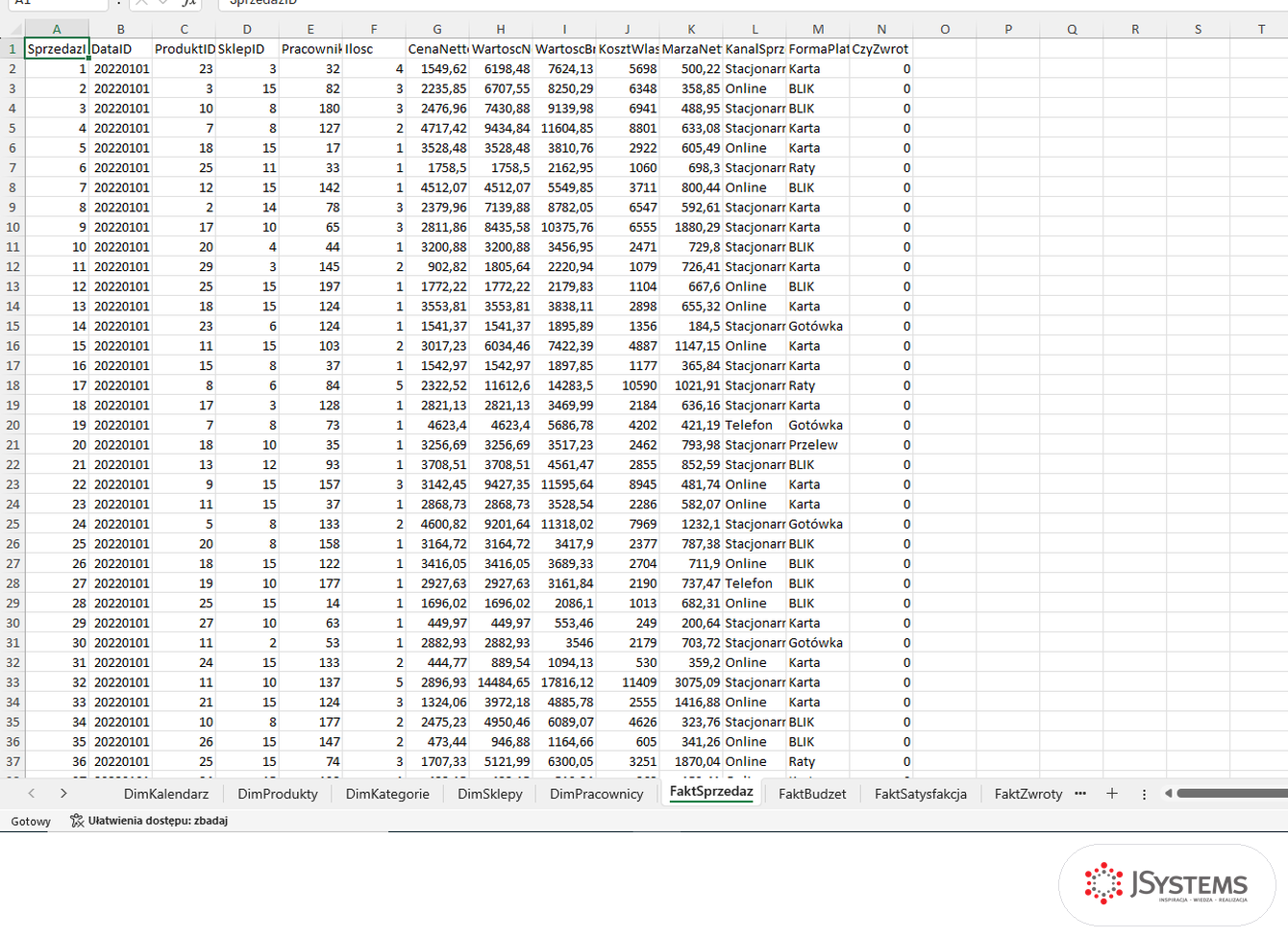The image size is (1288, 938).
Task: Click the Przelew payment cell
Action: coord(818,445)
